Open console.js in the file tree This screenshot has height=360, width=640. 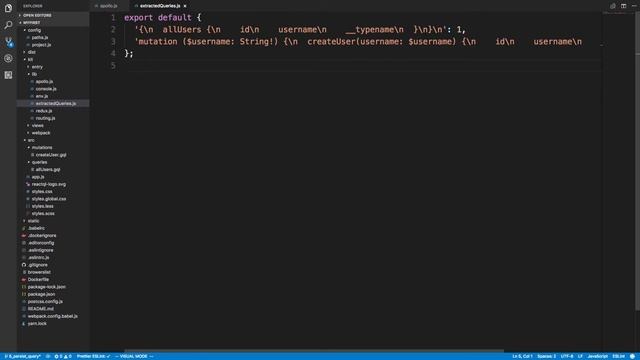(46, 89)
